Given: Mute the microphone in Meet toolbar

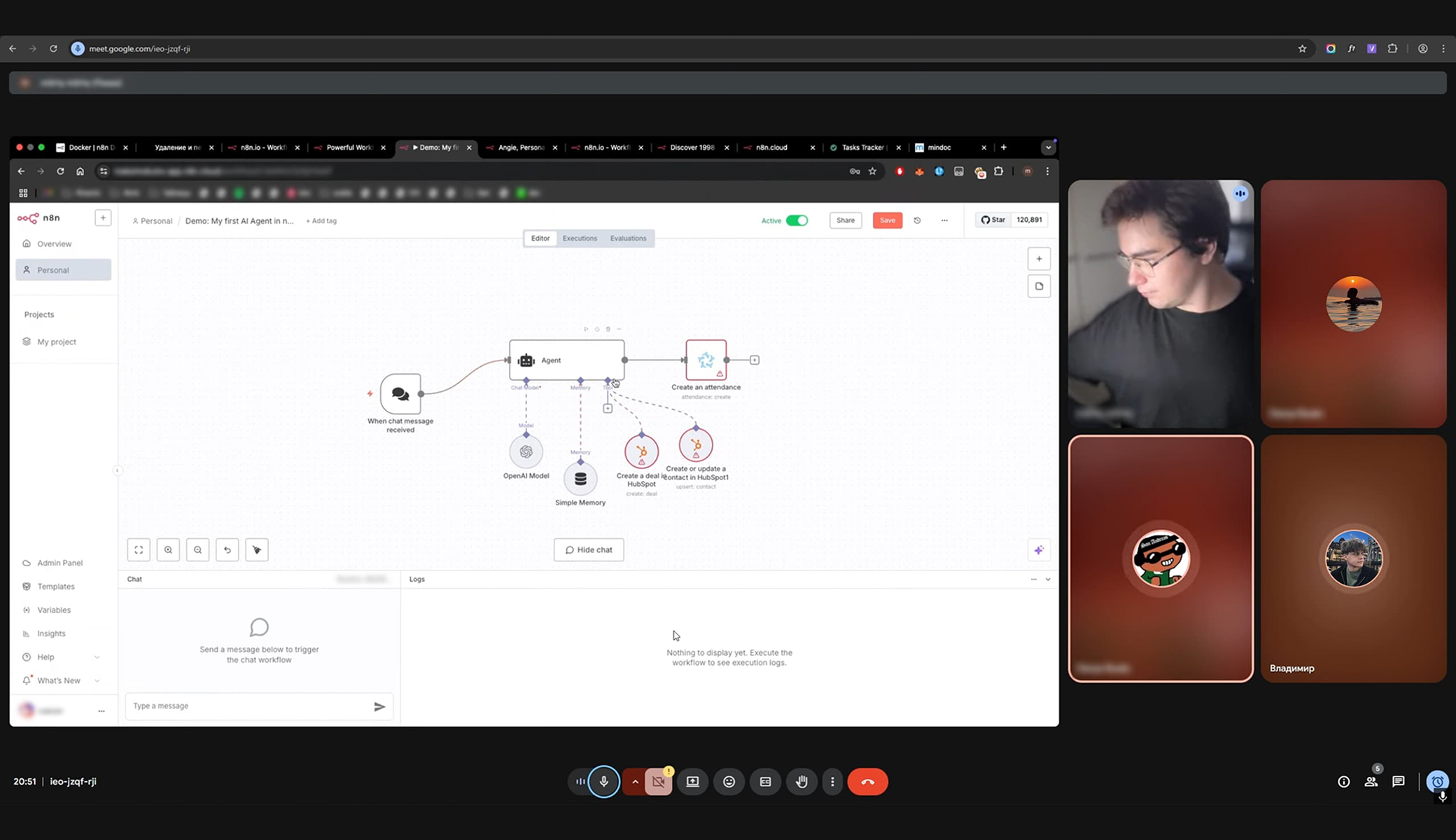Looking at the screenshot, I should click(x=603, y=782).
